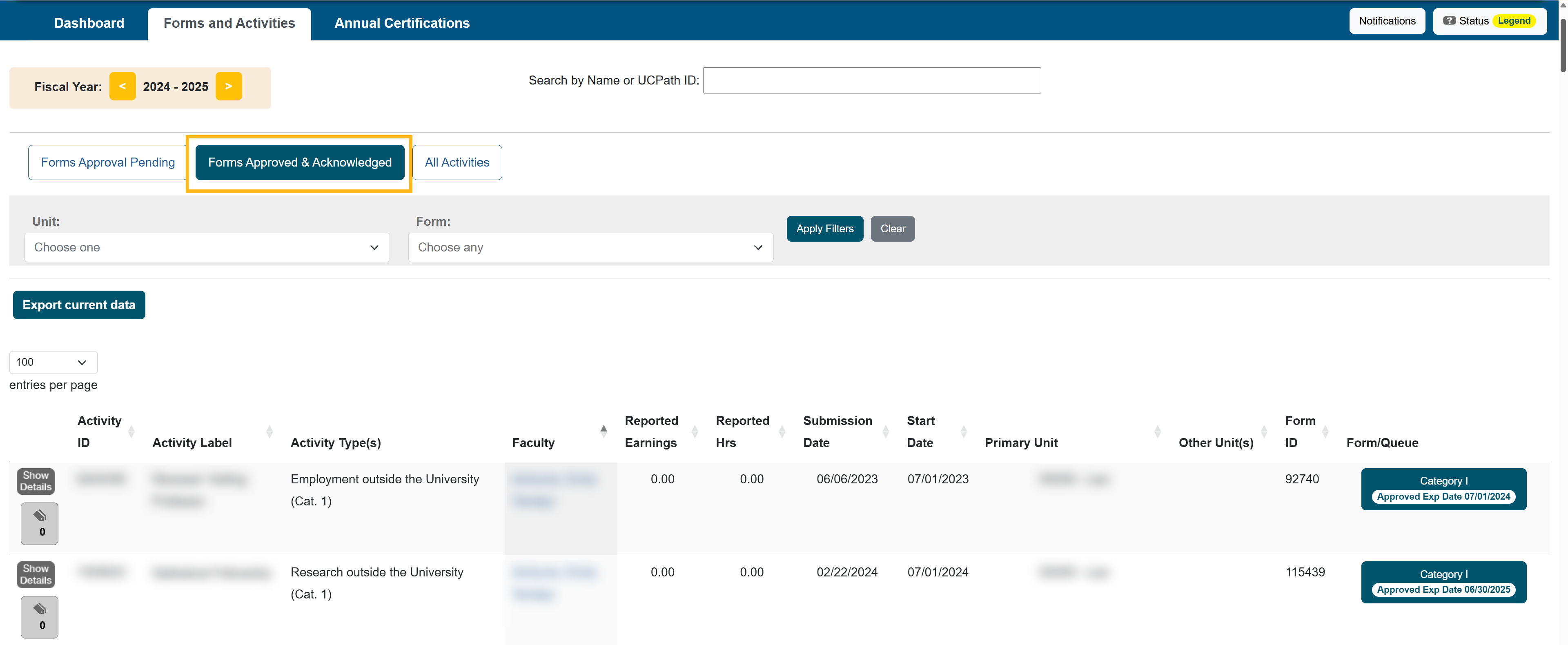
Task: Focus the Search by Name or UCPath ID field
Action: coord(871,80)
